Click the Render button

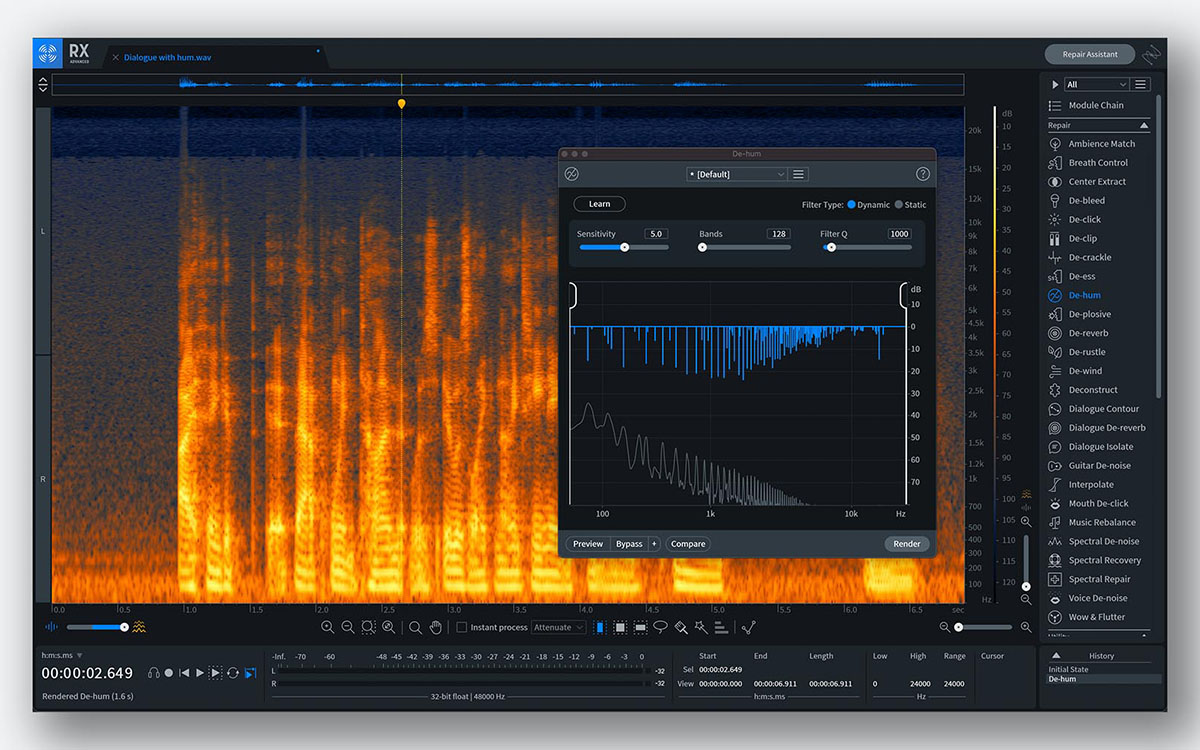click(907, 544)
